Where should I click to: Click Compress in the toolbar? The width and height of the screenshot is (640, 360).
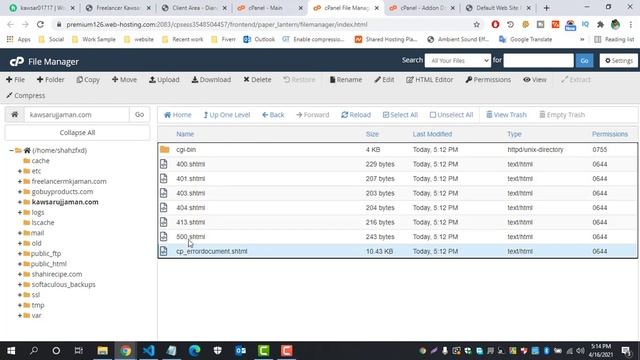(26, 96)
